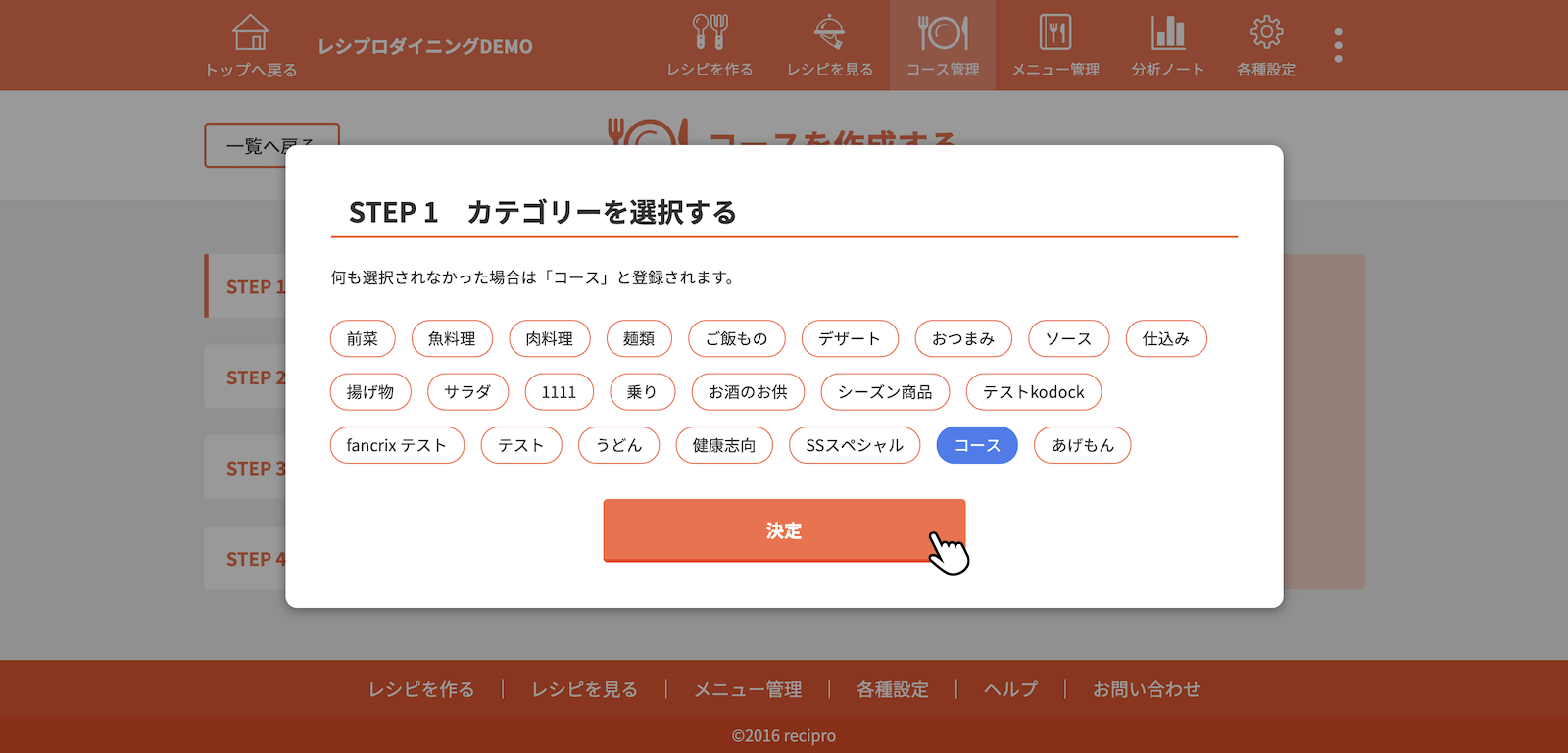Open the レシピを作る utensils icon
This screenshot has height=753, width=1568.
[710, 33]
